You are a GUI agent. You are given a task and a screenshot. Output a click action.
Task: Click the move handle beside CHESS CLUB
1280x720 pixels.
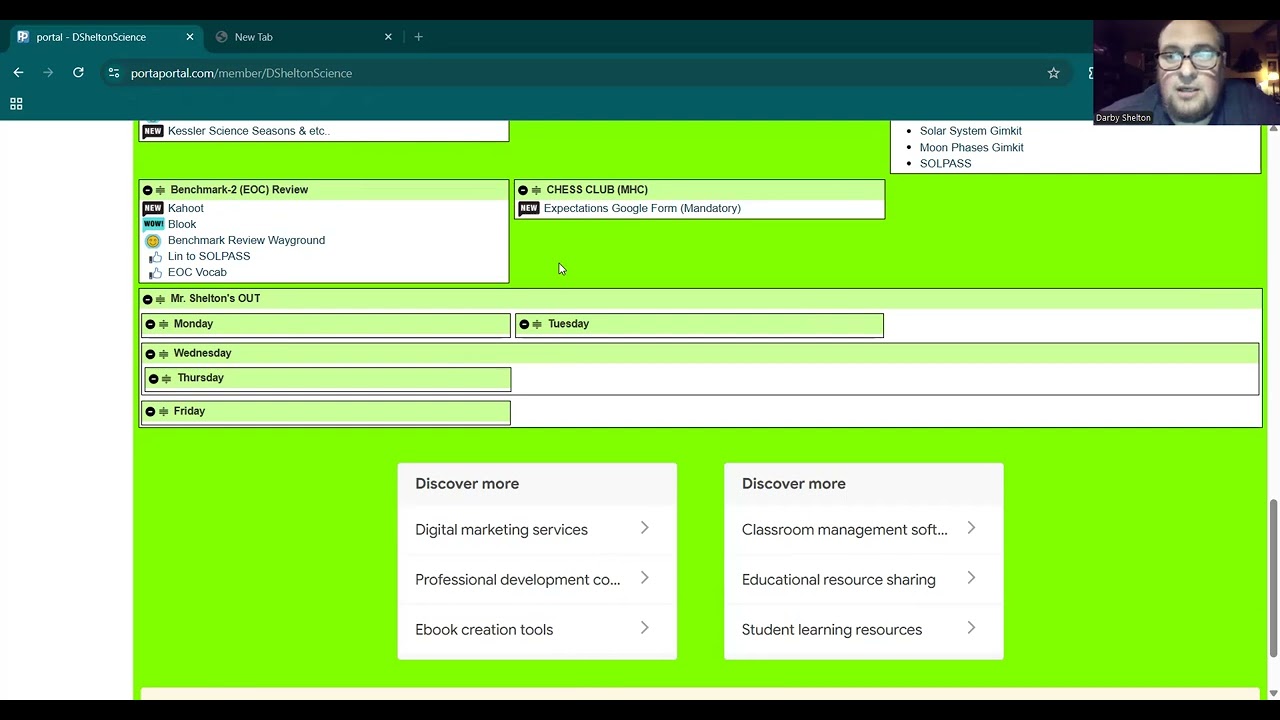pos(536,190)
